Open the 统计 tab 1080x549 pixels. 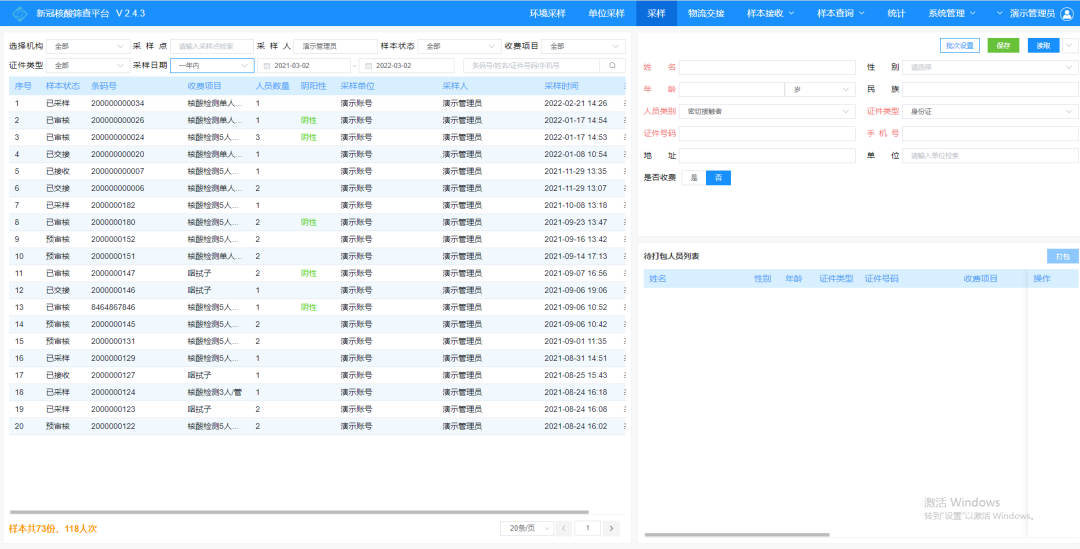click(896, 13)
